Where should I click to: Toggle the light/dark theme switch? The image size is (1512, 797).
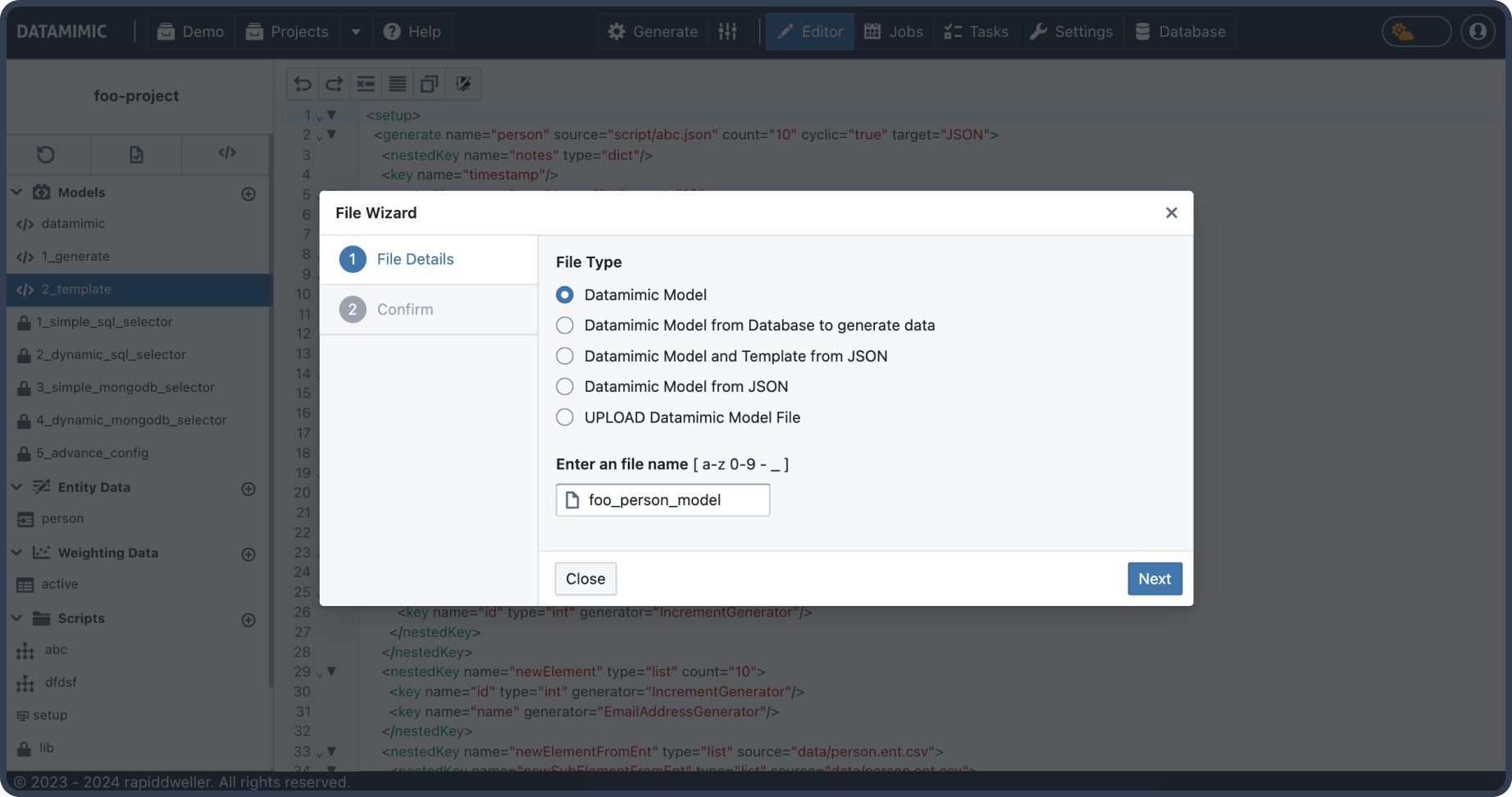[1416, 32]
